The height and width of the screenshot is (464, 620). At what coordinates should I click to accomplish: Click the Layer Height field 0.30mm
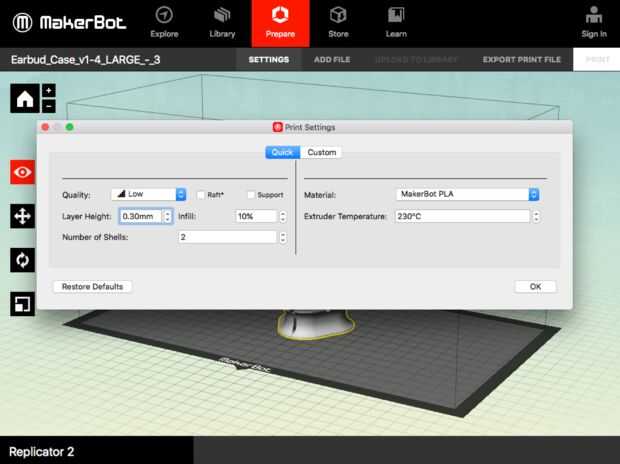(141, 216)
